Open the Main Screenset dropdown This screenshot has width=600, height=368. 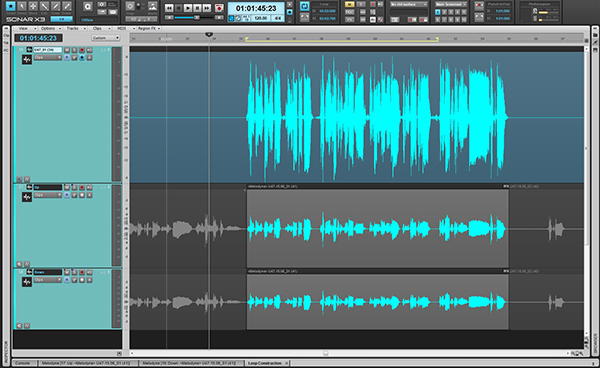click(450, 4)
